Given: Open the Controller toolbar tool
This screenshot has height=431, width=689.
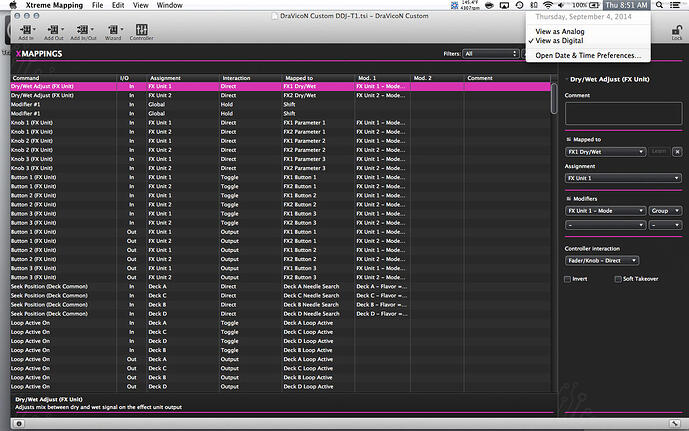Looking at the screenshot, I should (x=141, y=32).
